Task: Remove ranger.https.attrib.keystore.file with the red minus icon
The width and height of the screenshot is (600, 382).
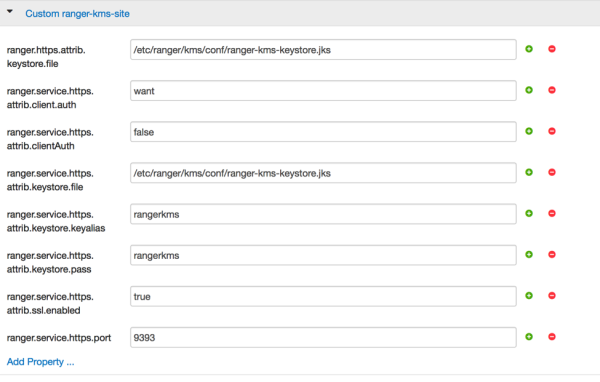Action: [552, 49]
